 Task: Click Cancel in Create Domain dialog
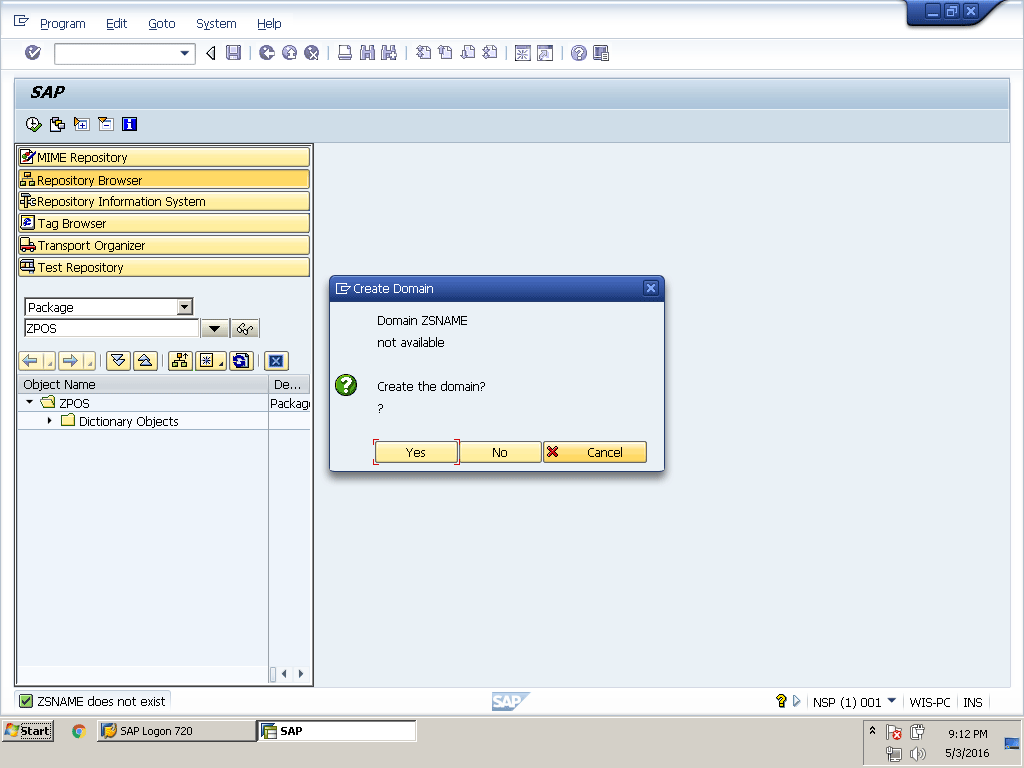click(x=595, y=452)
